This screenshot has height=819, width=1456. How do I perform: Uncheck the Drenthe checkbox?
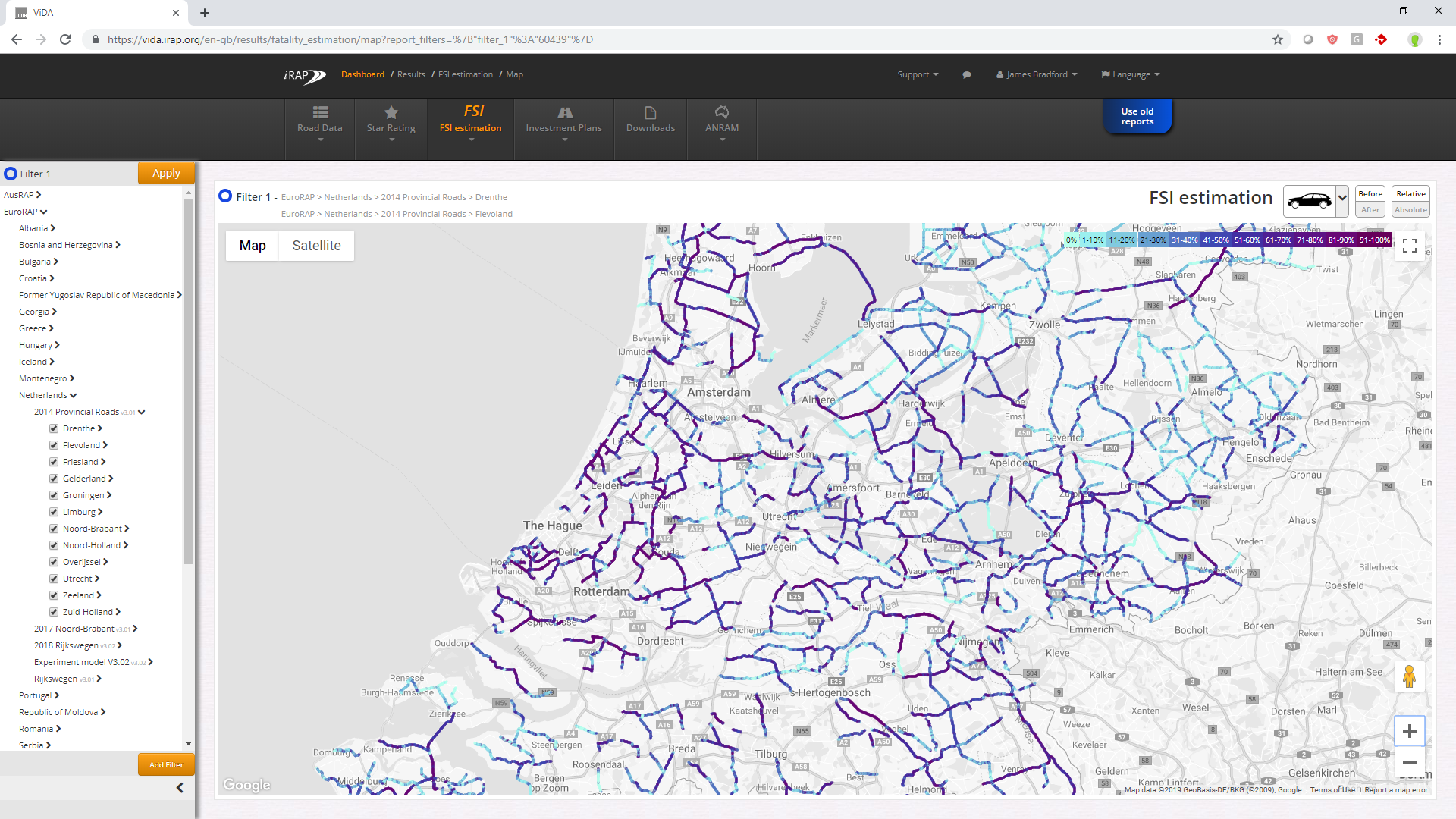(54, 428)
